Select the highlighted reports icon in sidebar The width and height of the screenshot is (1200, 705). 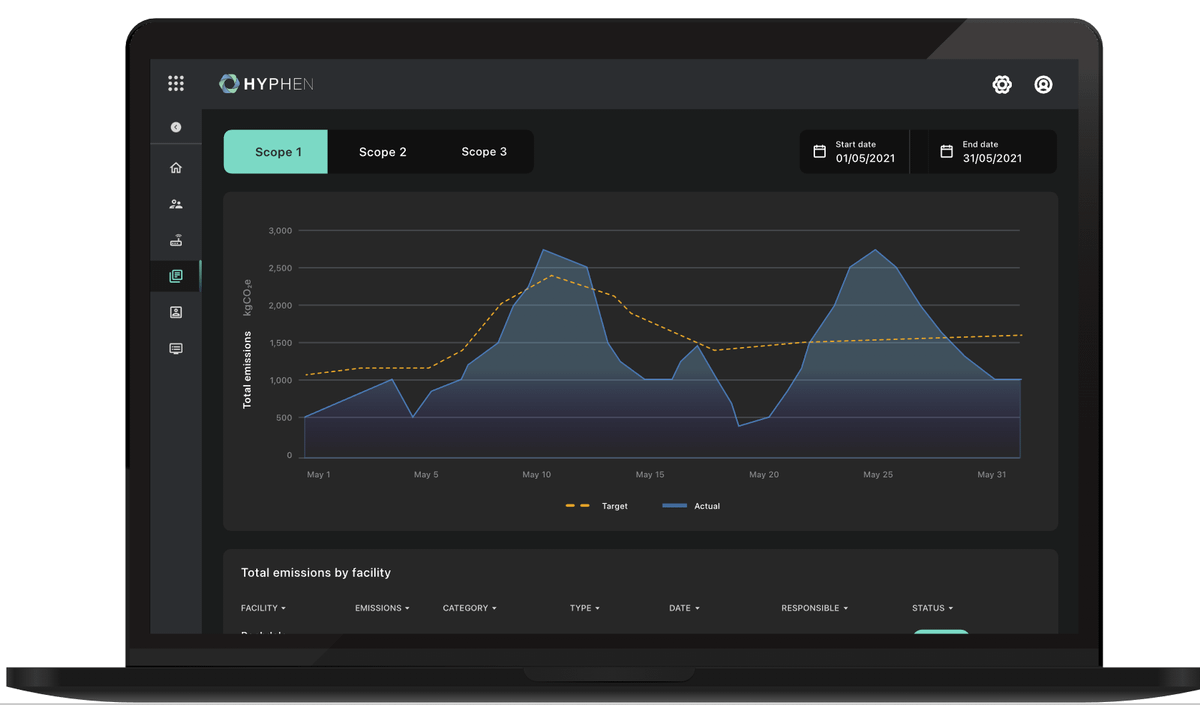pos(176,276)
